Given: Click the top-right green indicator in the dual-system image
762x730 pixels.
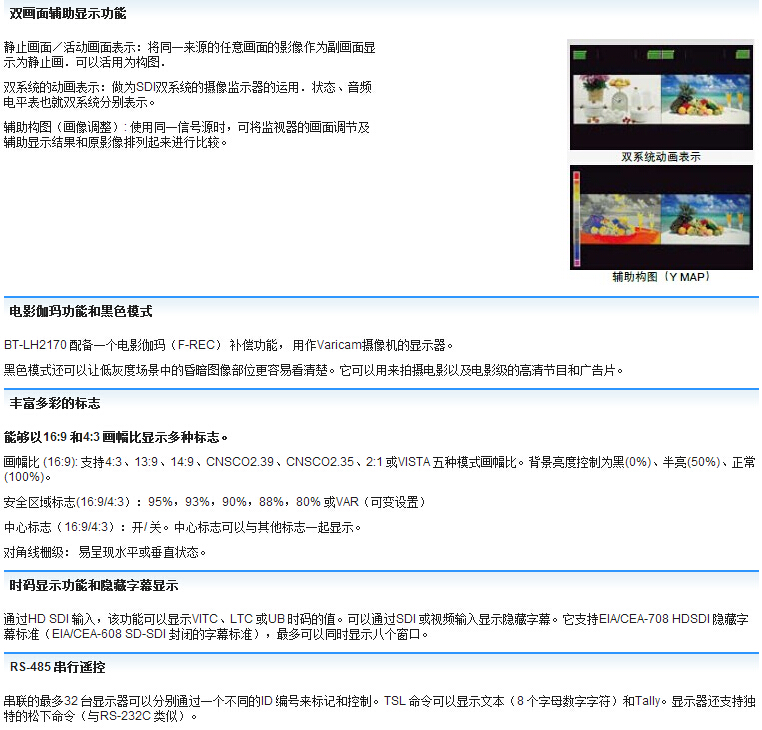Looking at the screenshot, I should pos(741,55).
